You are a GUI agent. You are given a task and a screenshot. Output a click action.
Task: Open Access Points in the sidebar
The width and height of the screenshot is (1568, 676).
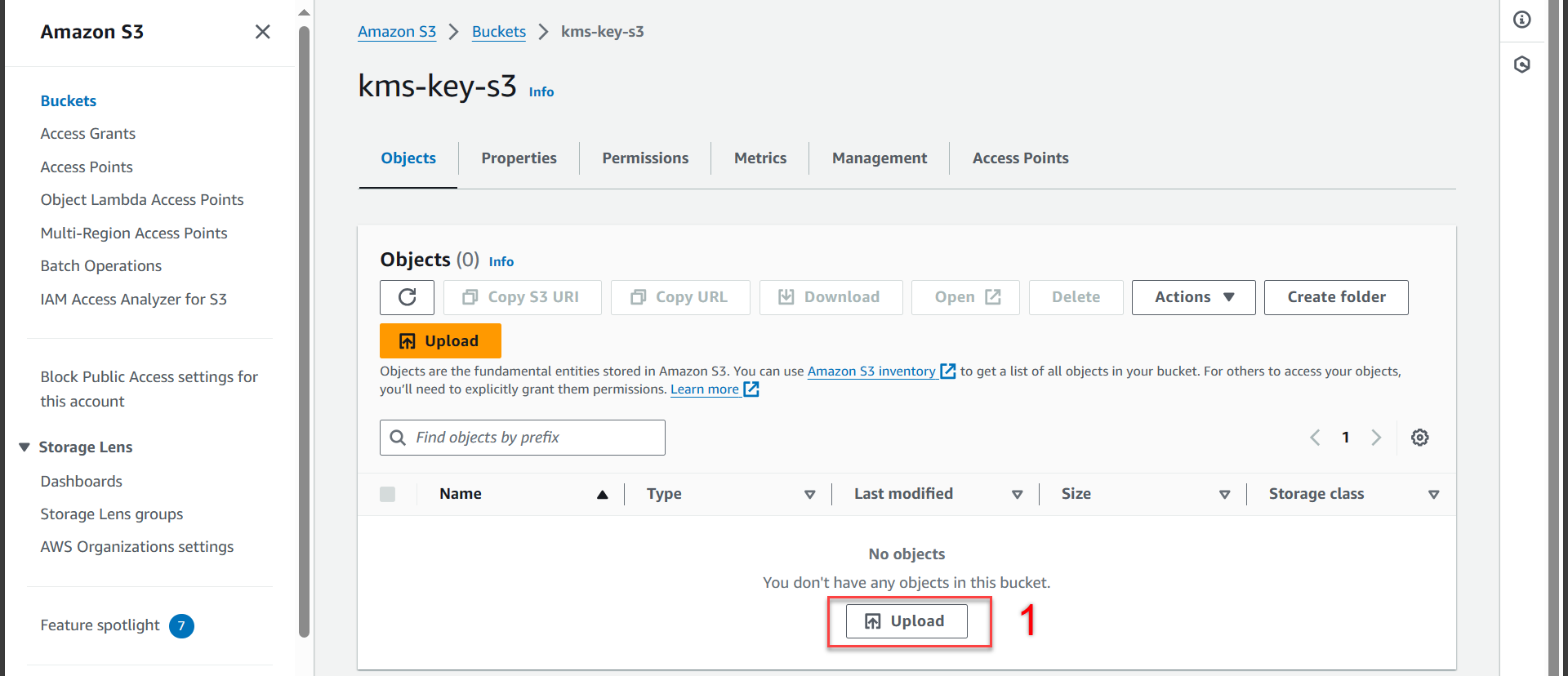point(87,167)
